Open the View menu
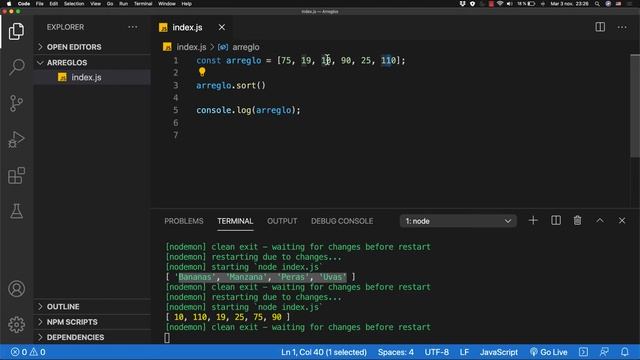 [x=96, y=4]
